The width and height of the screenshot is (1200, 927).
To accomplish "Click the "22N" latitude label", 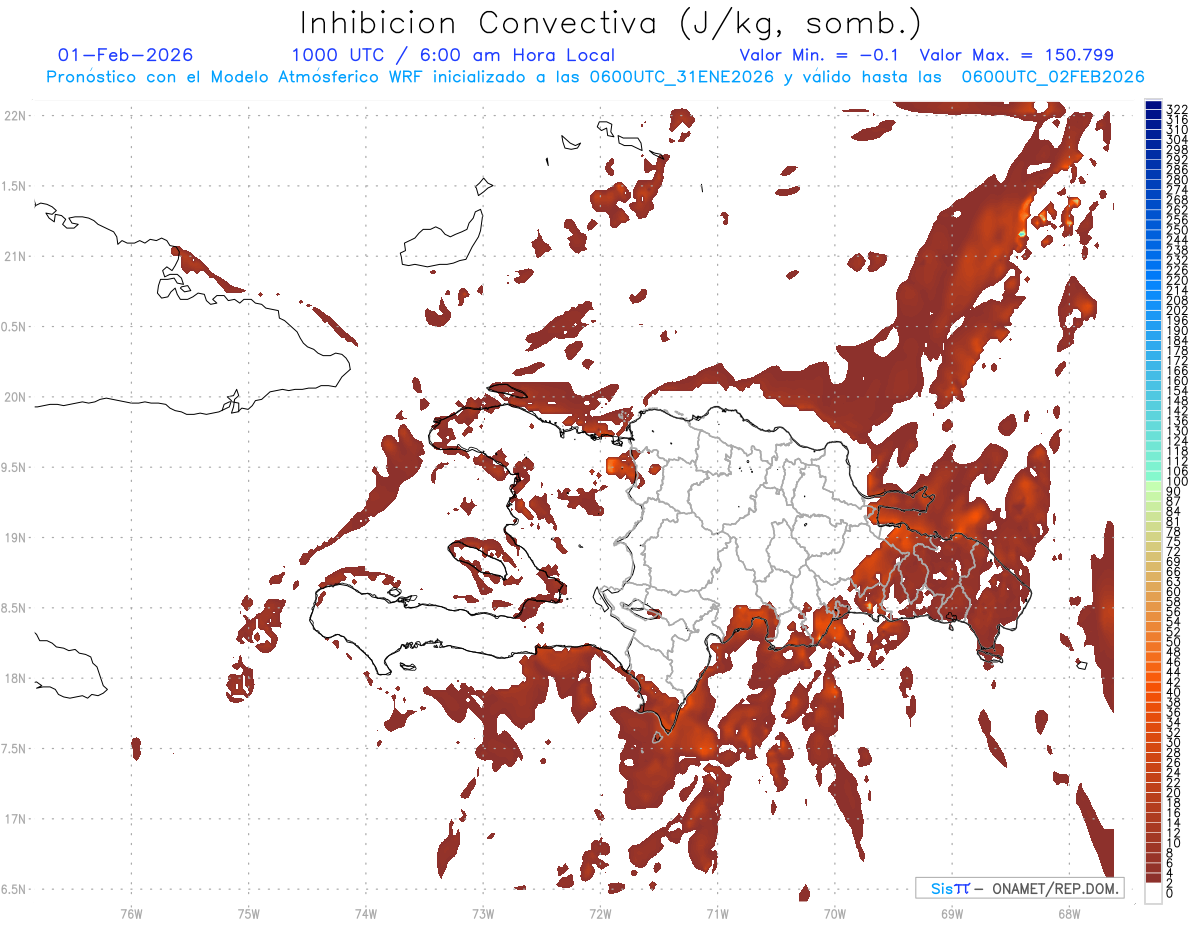I will 15,116.
